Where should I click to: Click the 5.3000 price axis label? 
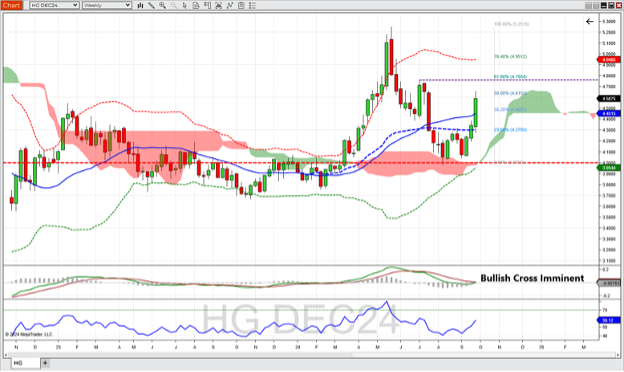[x=609, y=21]
